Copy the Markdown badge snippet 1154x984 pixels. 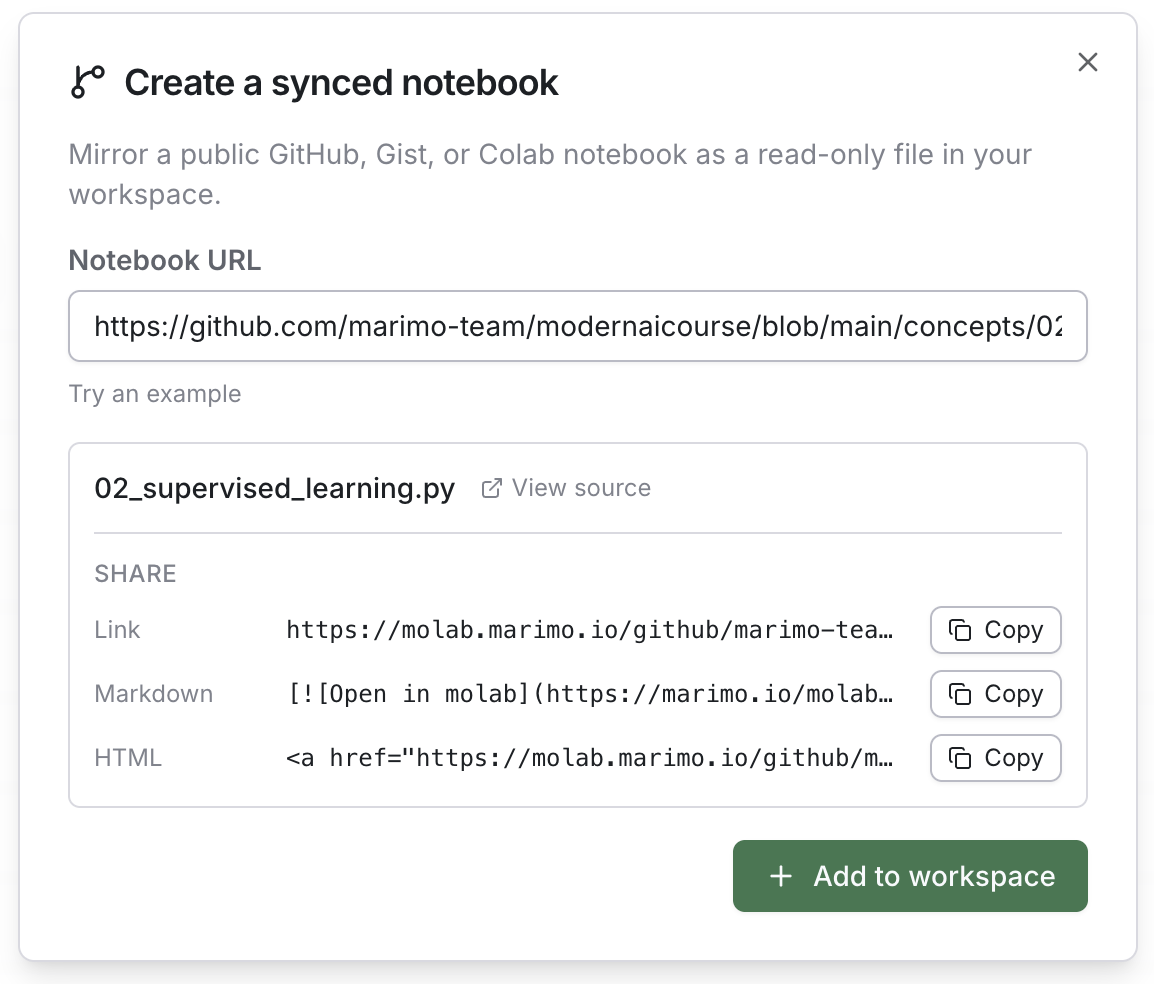click(x=995, y=694)
